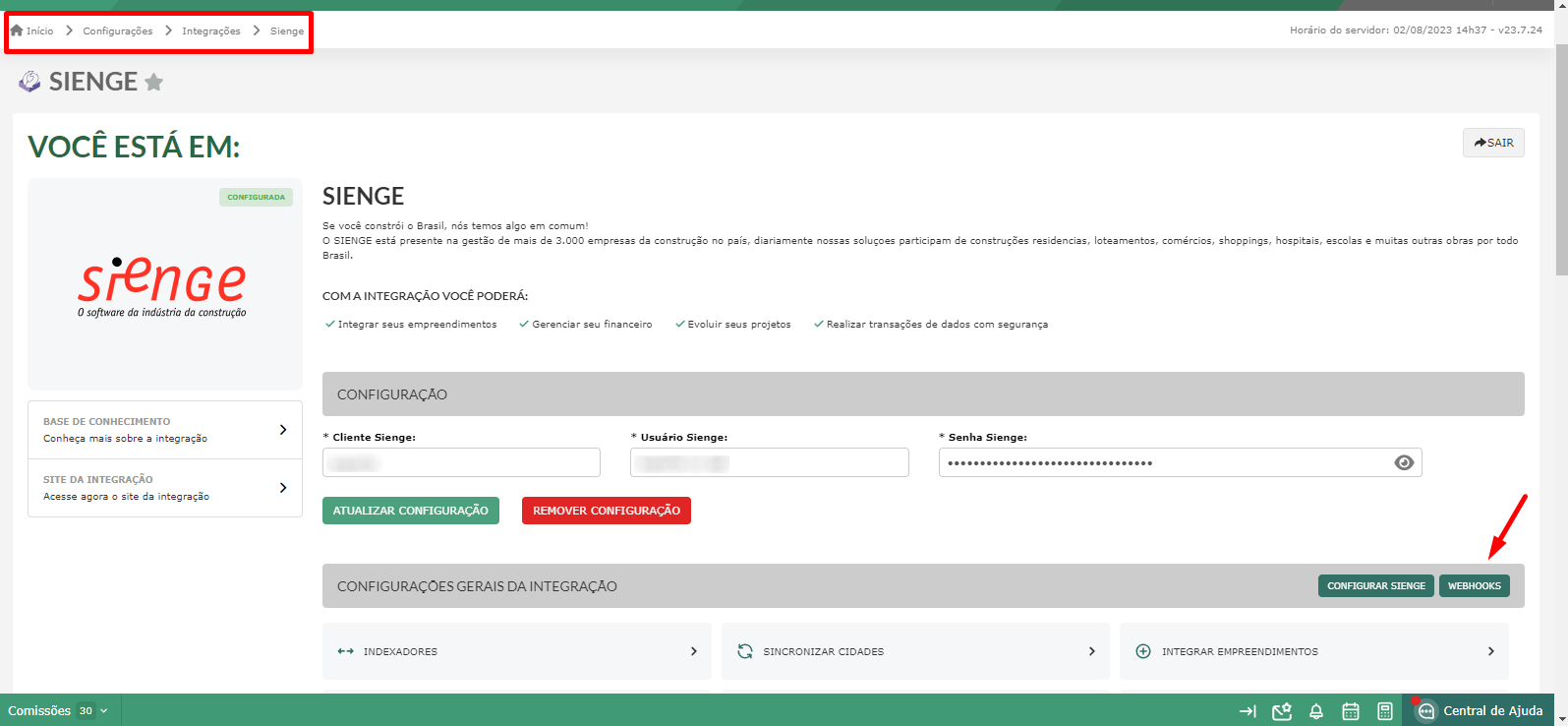The height and width of the screenshot is (726, 1568).
Task: Open INTEGRAR EMPREENDIMENTOS card
Action: click(1314, 651)
